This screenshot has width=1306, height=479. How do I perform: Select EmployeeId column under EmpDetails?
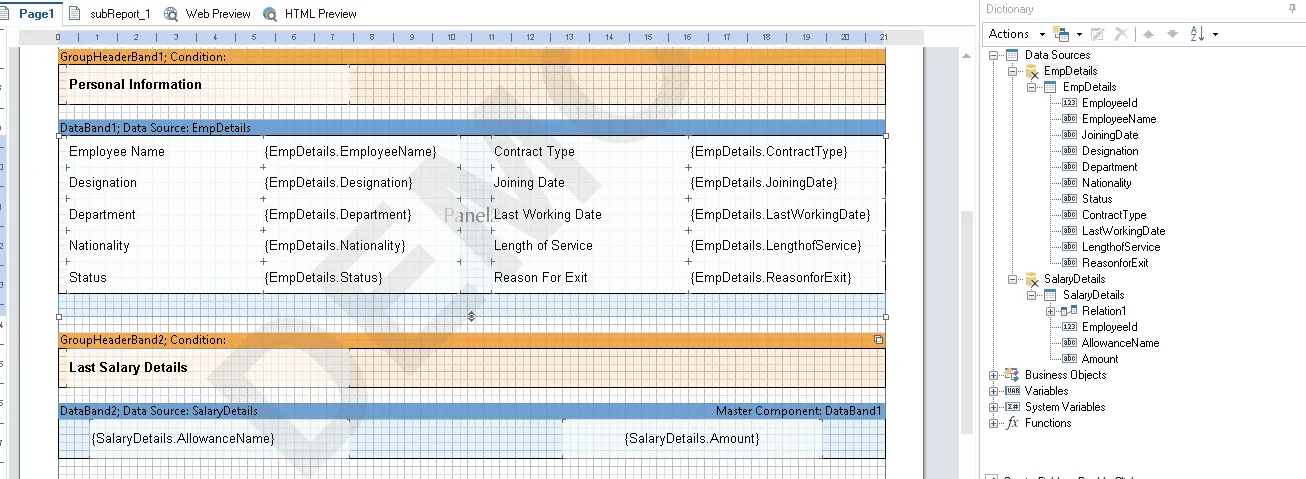pos(1109,103)
